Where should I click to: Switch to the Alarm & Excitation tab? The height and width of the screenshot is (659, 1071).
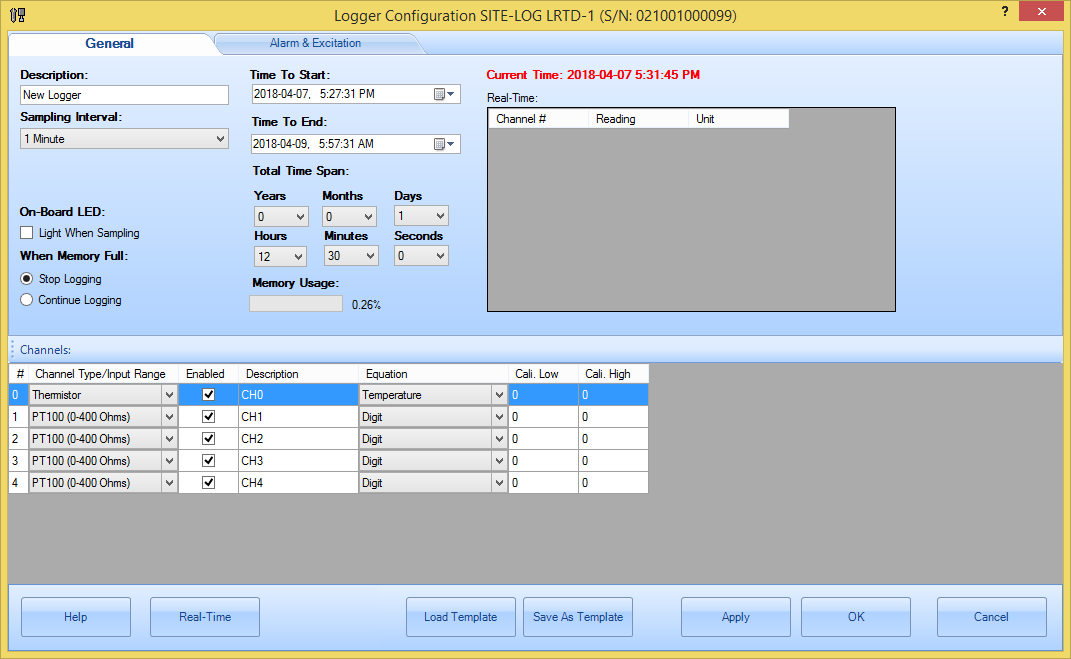tap(315, 43)
